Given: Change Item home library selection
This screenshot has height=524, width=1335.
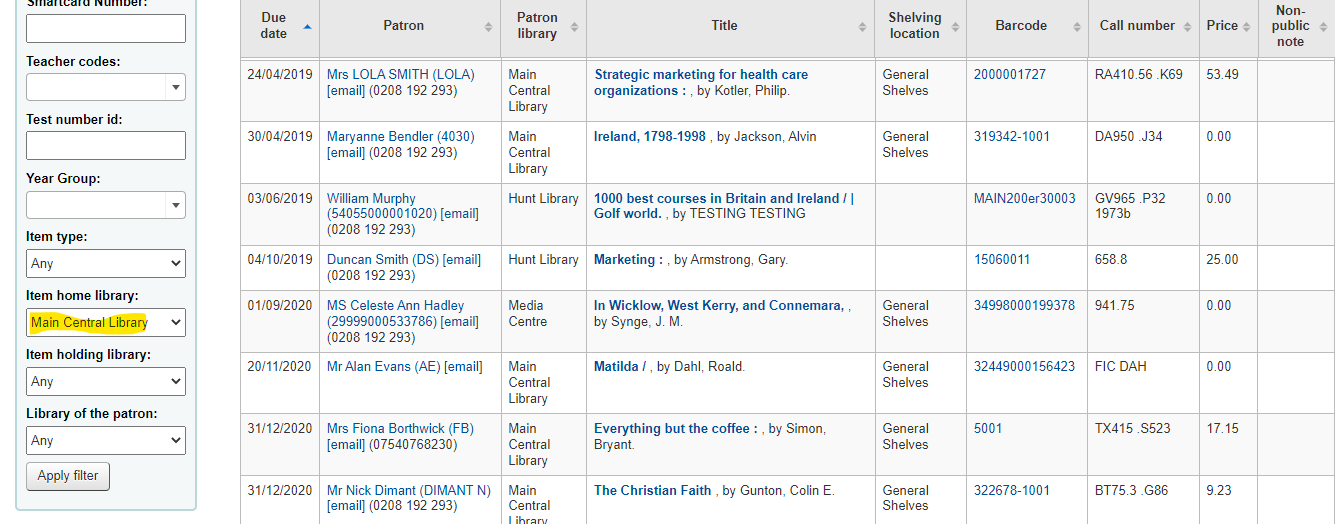Looking at the screenshot, I should pyautogui.click(x=106, y=322).
